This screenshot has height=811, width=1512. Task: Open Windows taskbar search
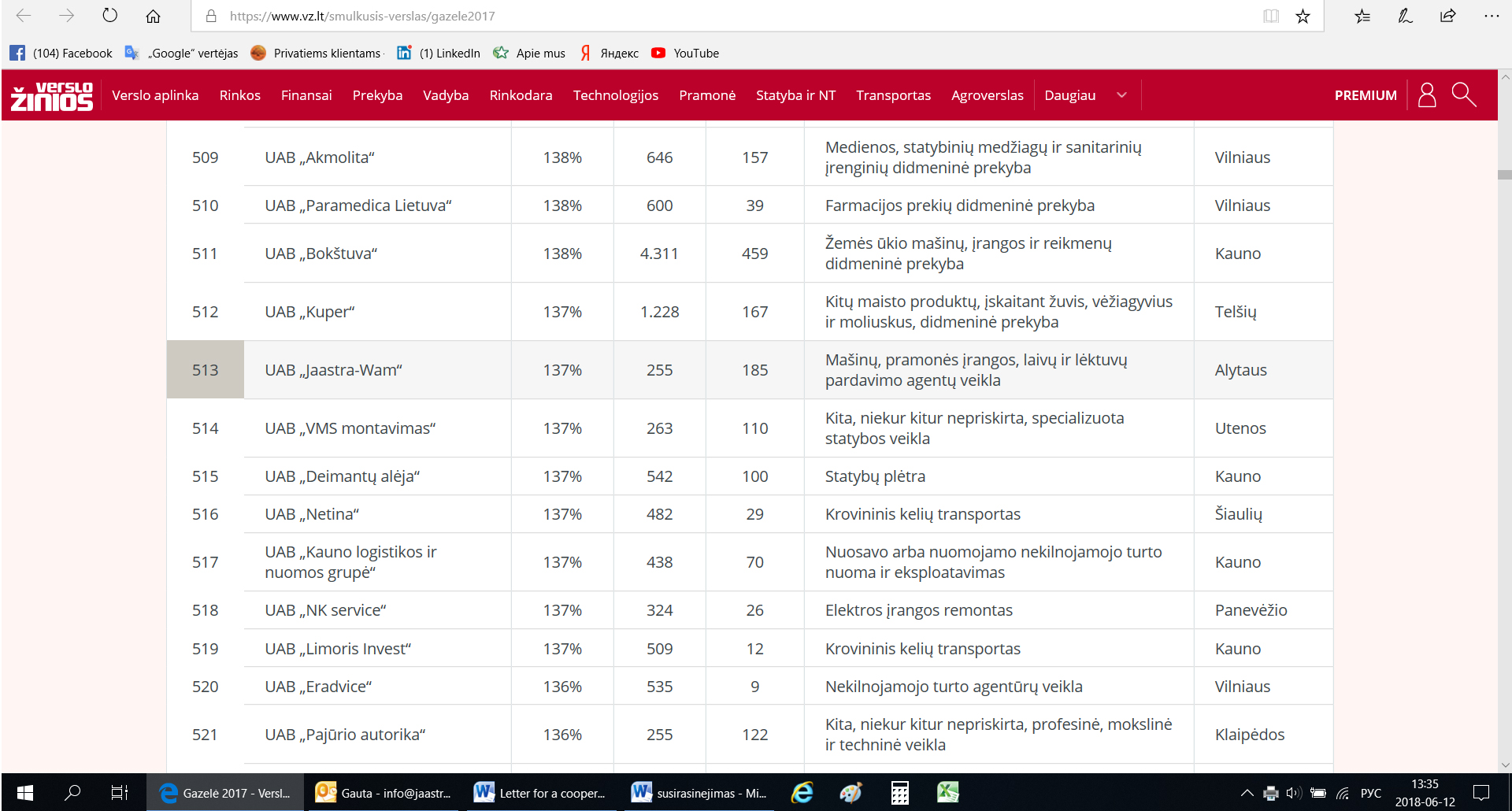(x=72, y=793)
